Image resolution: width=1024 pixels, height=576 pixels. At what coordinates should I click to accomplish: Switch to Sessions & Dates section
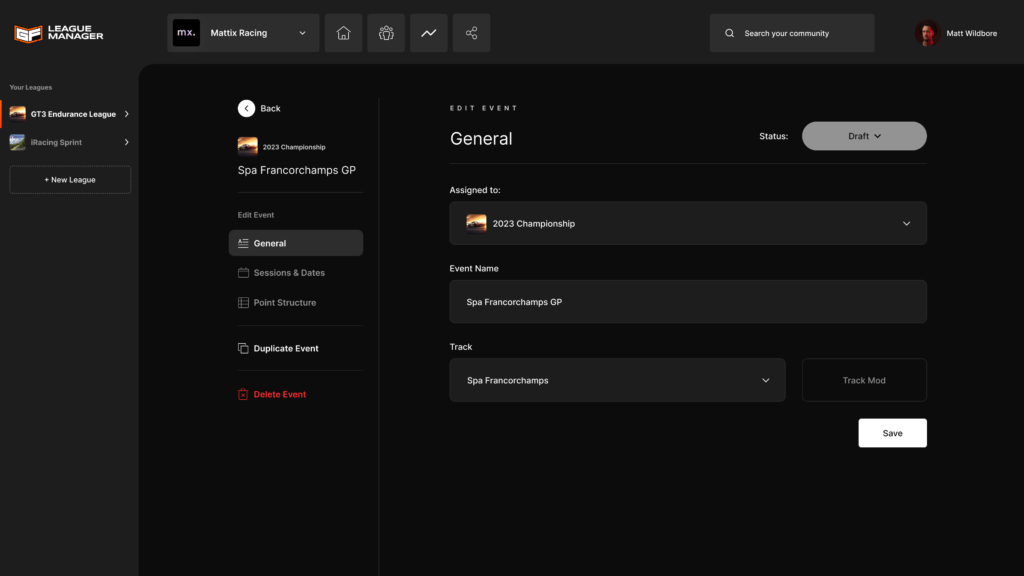(x=288, y=273)
